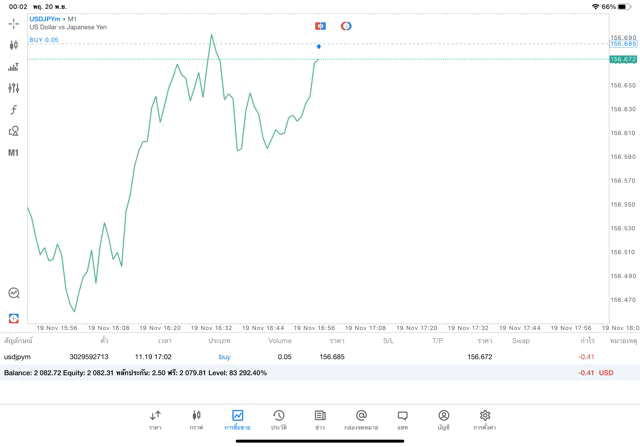
Task: Open the การตั้งค่า settings tab
Action: (485, 419)
